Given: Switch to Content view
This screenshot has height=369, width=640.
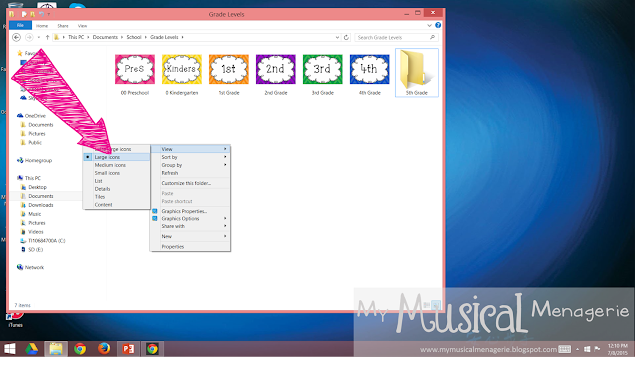Looking at the screenshot, I should 116,205.
